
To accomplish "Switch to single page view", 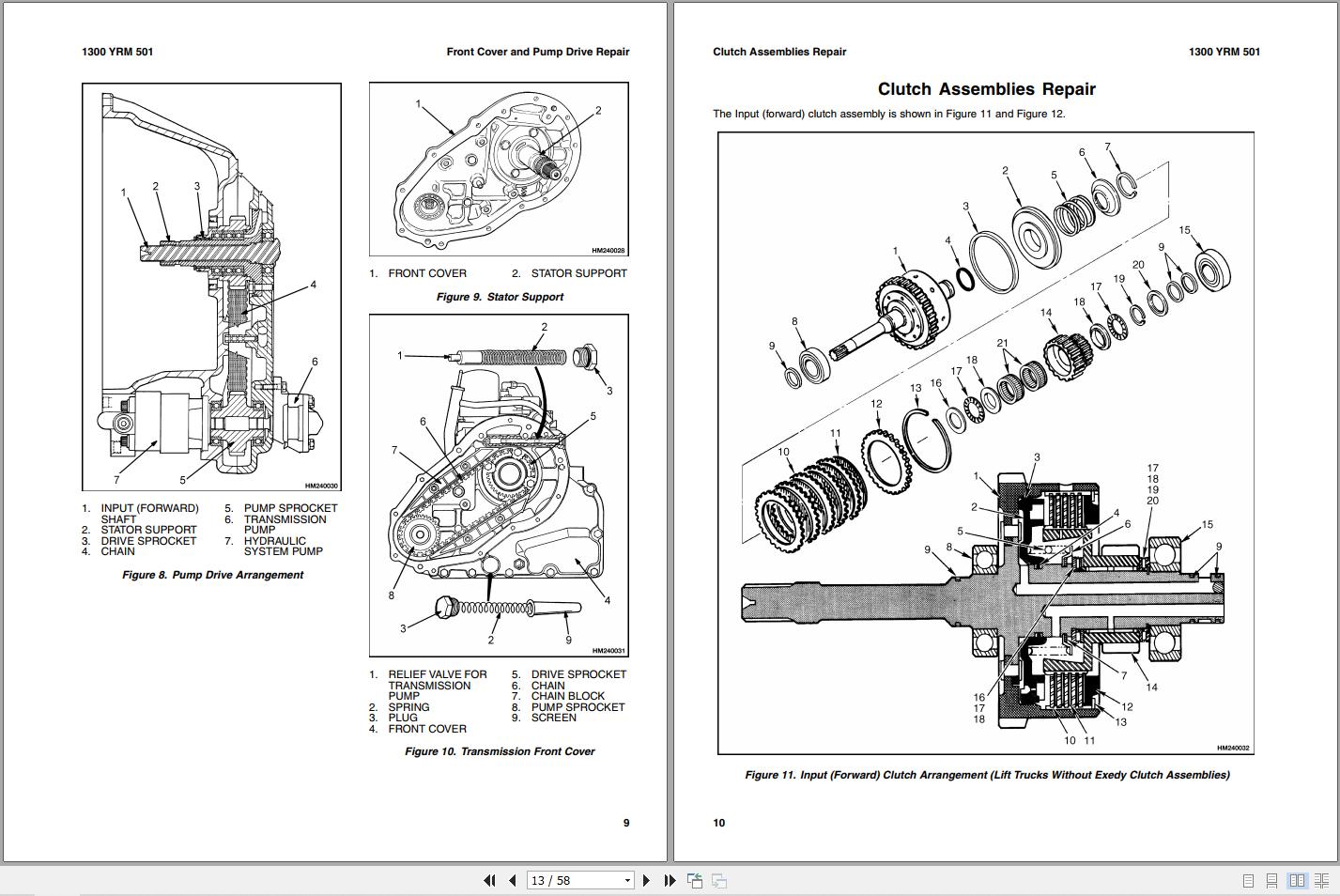I will click(1248, 880).
